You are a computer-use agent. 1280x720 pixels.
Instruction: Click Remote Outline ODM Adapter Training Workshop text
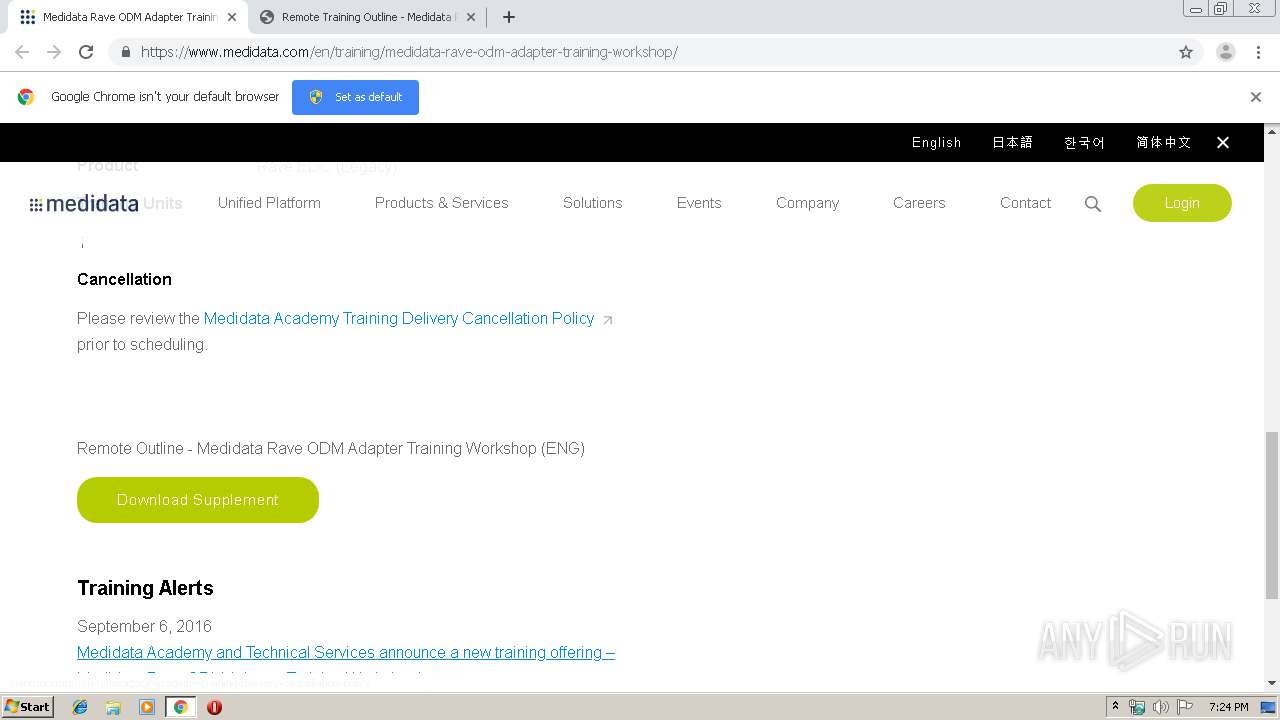pyautogui.click(x=331, y=448)
